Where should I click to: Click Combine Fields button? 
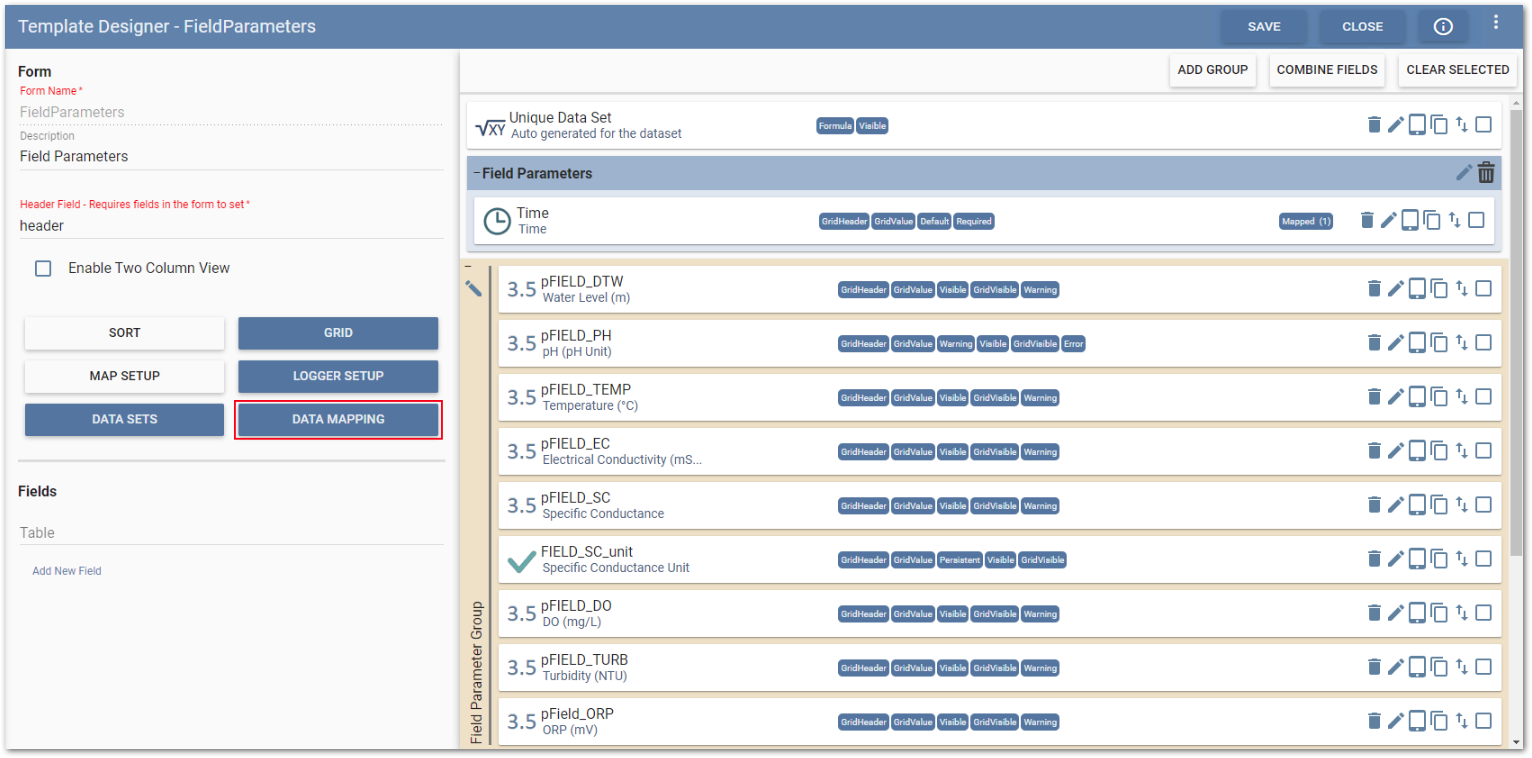point(1327,70)
